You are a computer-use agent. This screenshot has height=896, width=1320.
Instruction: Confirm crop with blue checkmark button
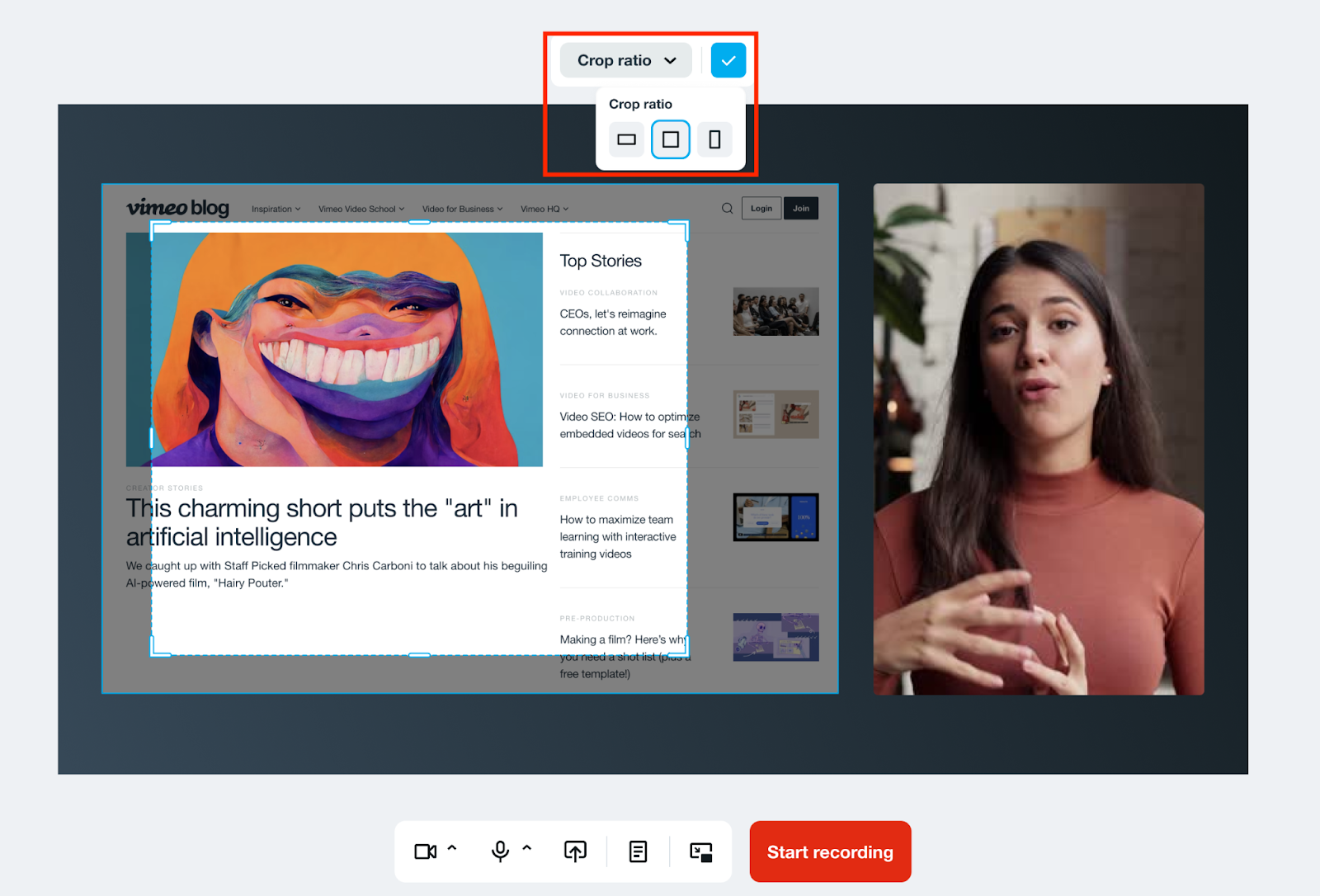pyautogui.click(x=728, y=60)
